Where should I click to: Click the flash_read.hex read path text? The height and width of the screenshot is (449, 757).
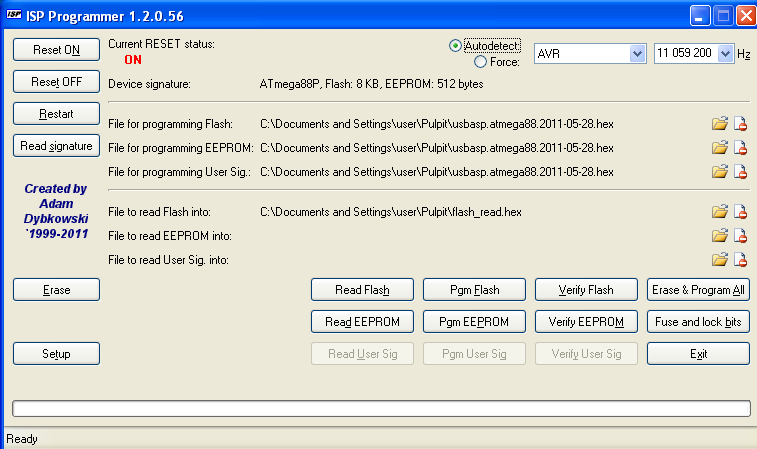tap(391, 212)
